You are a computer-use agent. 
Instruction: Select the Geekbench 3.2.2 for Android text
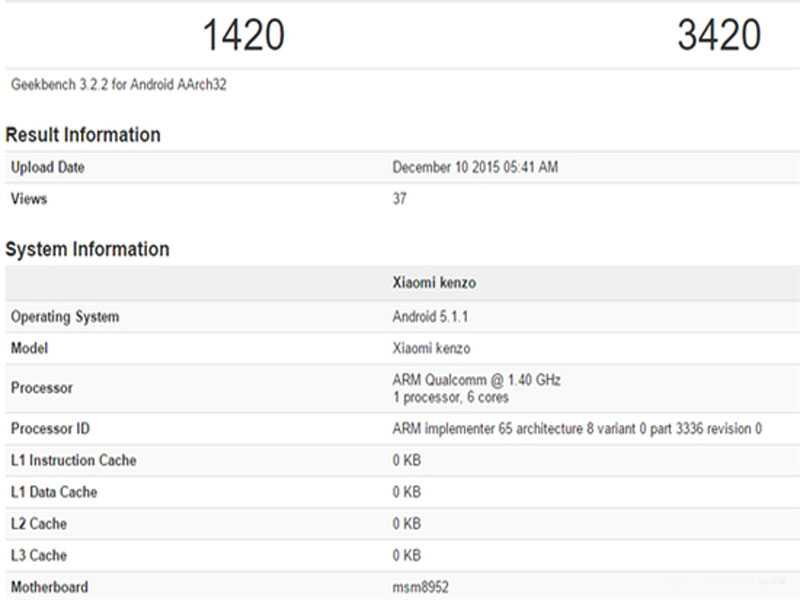[119, 85]
